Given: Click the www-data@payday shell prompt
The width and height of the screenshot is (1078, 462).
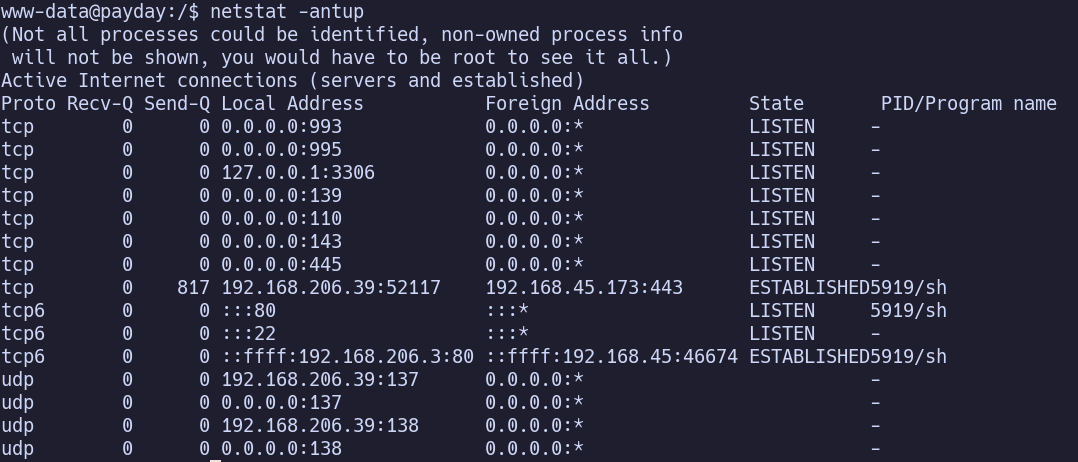Looking at the screenshot, I should (100, 12).
